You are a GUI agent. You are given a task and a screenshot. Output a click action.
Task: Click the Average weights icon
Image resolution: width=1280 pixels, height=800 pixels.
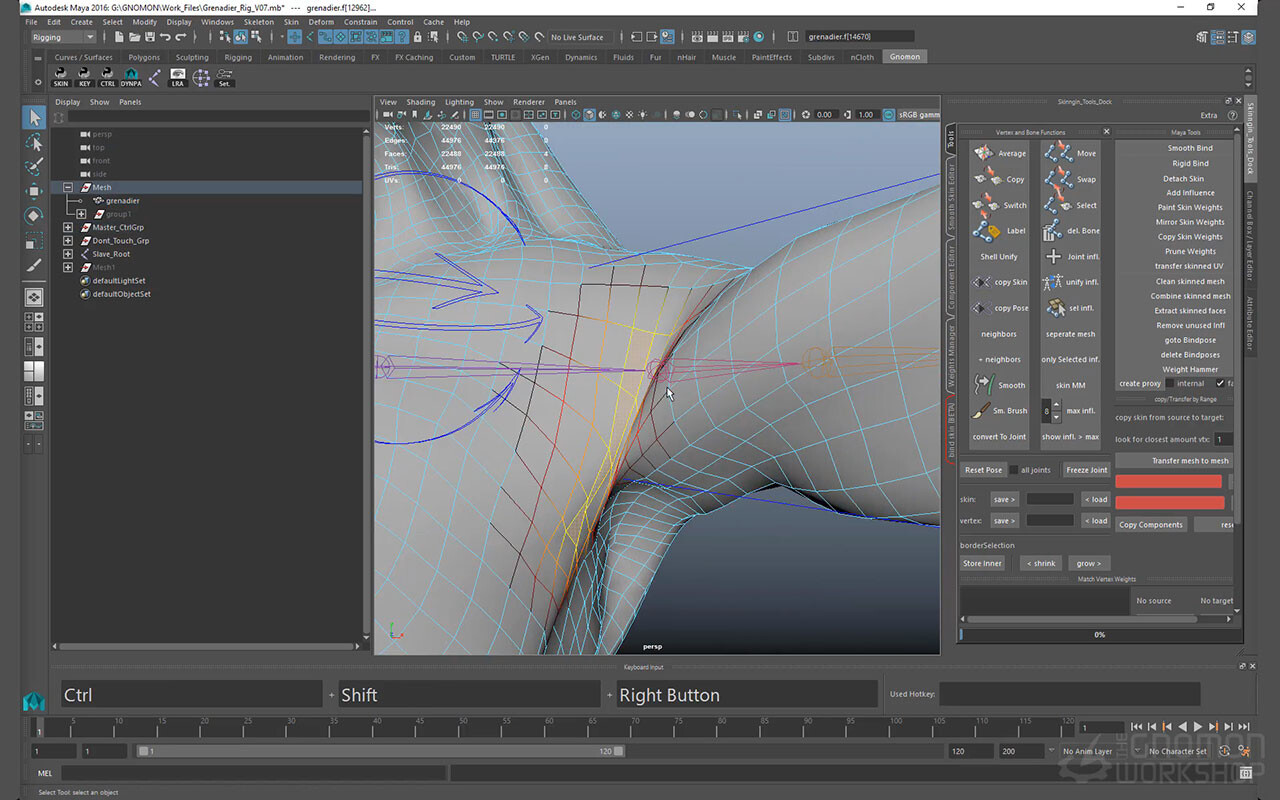985,153
